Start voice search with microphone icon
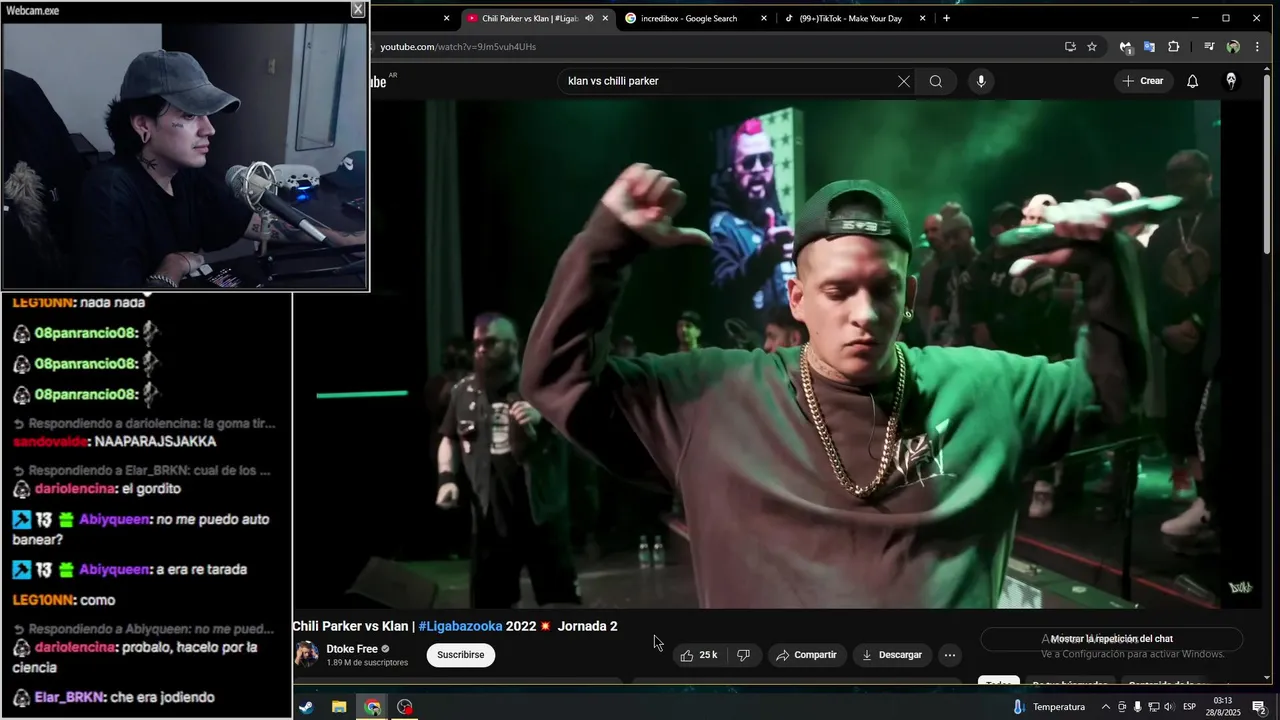 click(x=981, y=81)
